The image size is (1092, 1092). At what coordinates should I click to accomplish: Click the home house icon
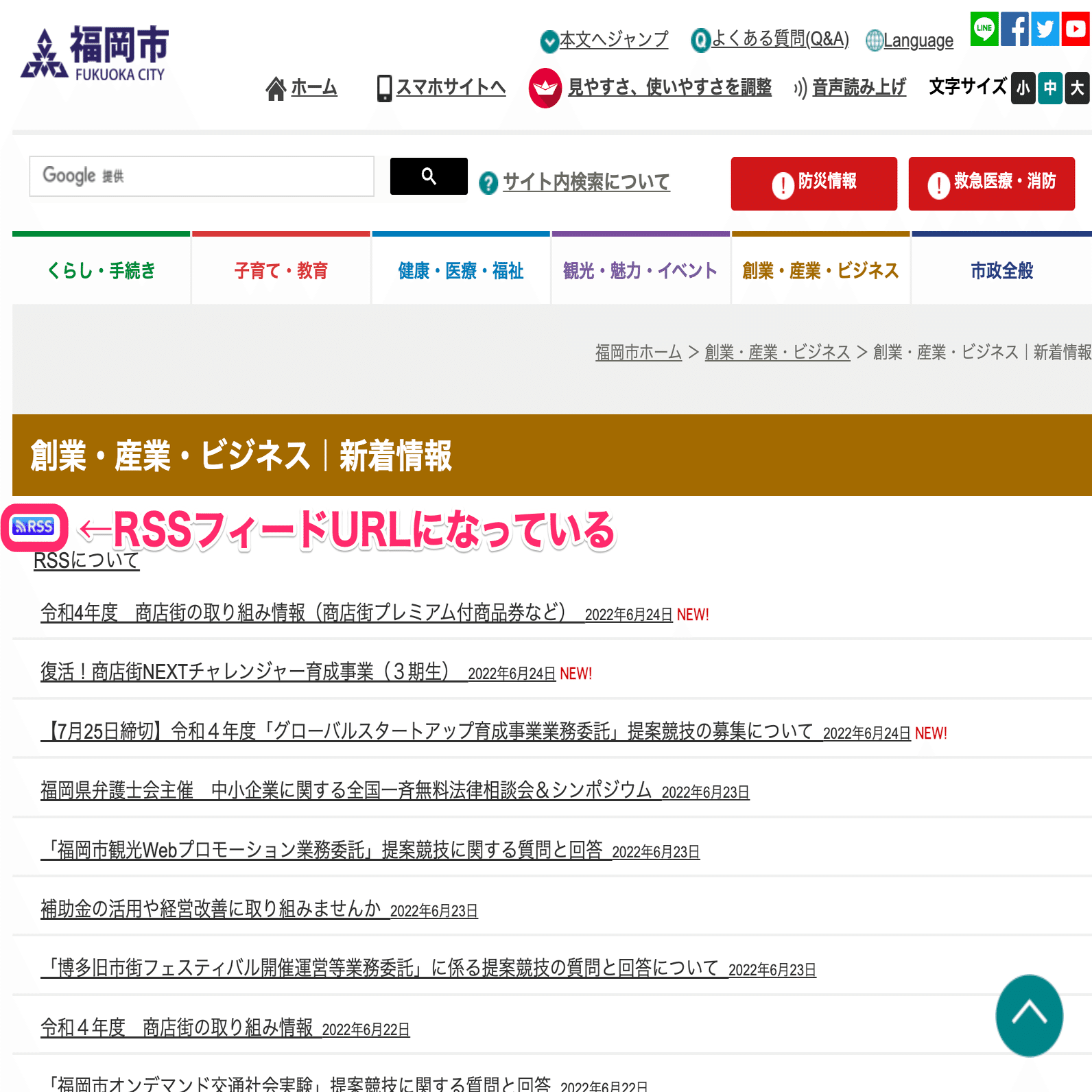click(276, 88)
